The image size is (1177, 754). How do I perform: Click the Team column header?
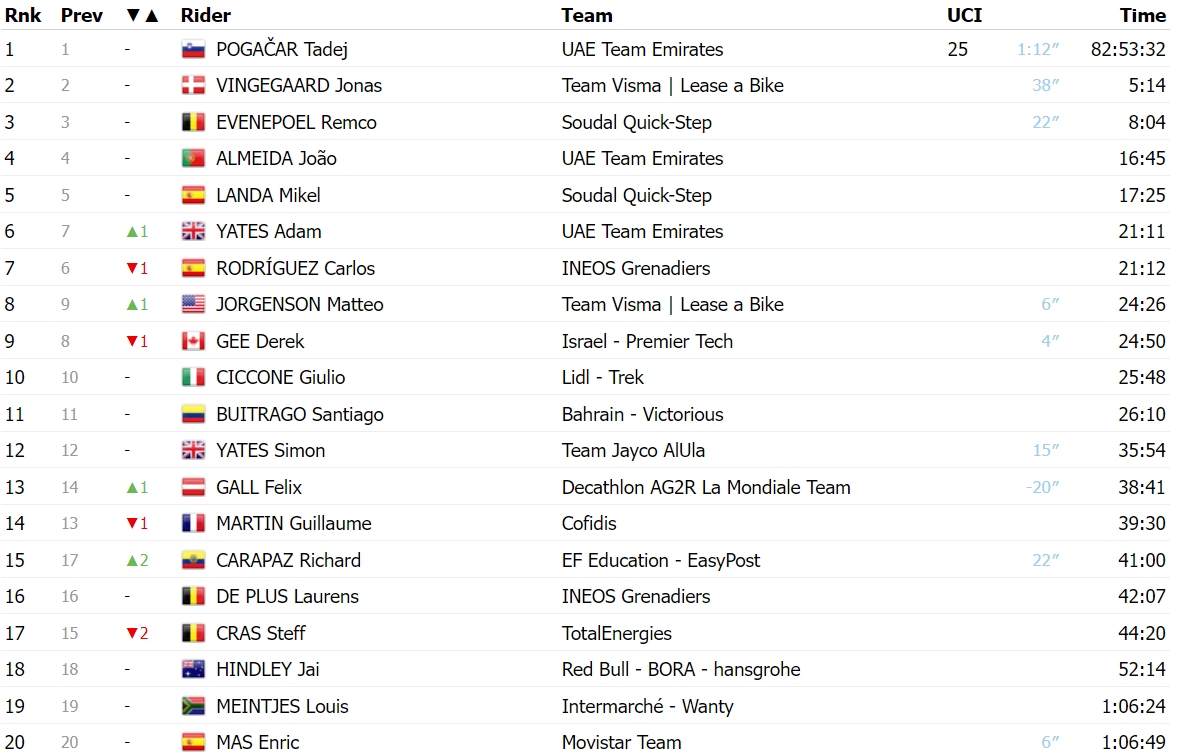587,16
